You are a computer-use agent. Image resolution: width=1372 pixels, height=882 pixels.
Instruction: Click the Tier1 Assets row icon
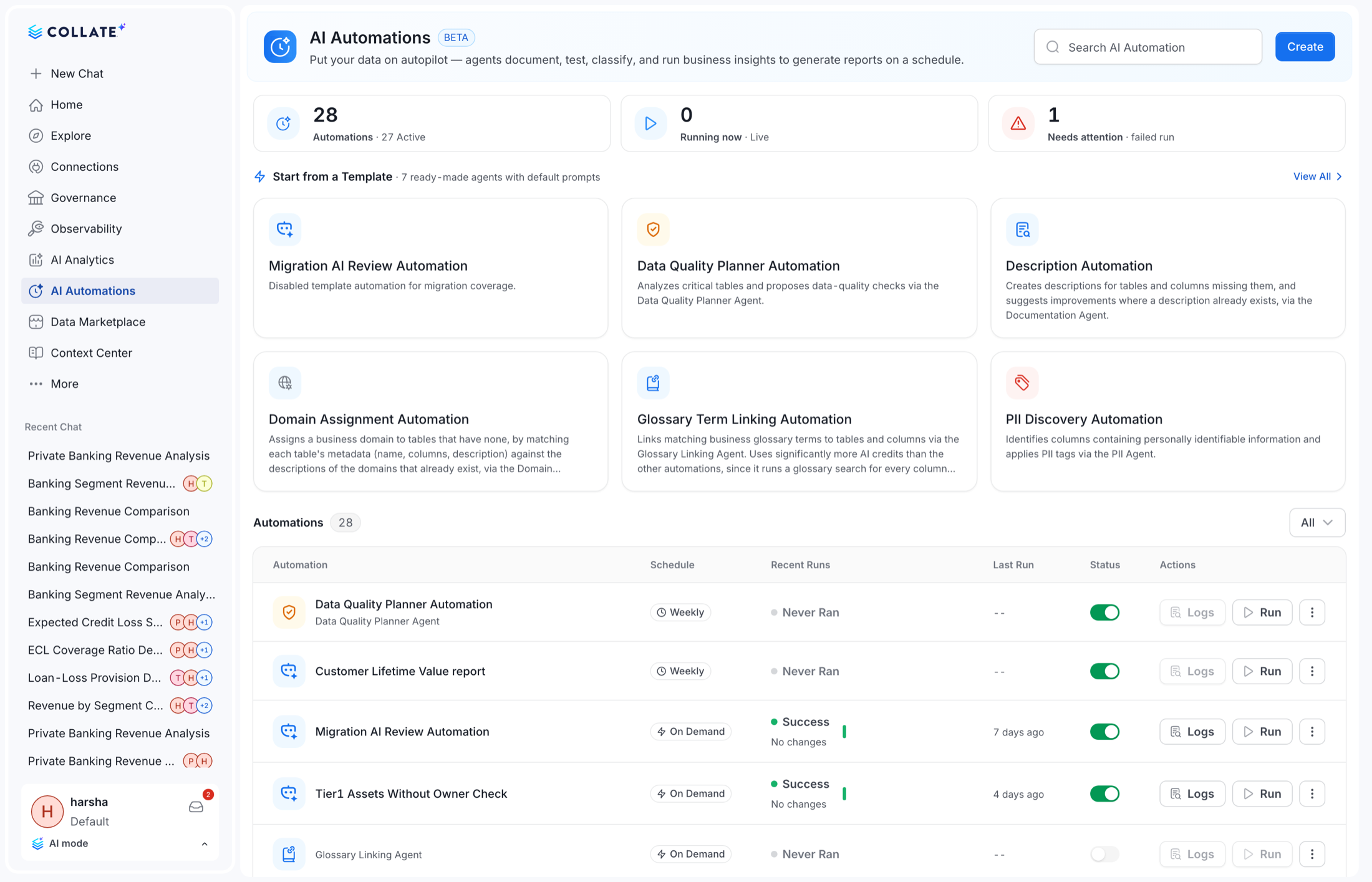coord(289,793)
